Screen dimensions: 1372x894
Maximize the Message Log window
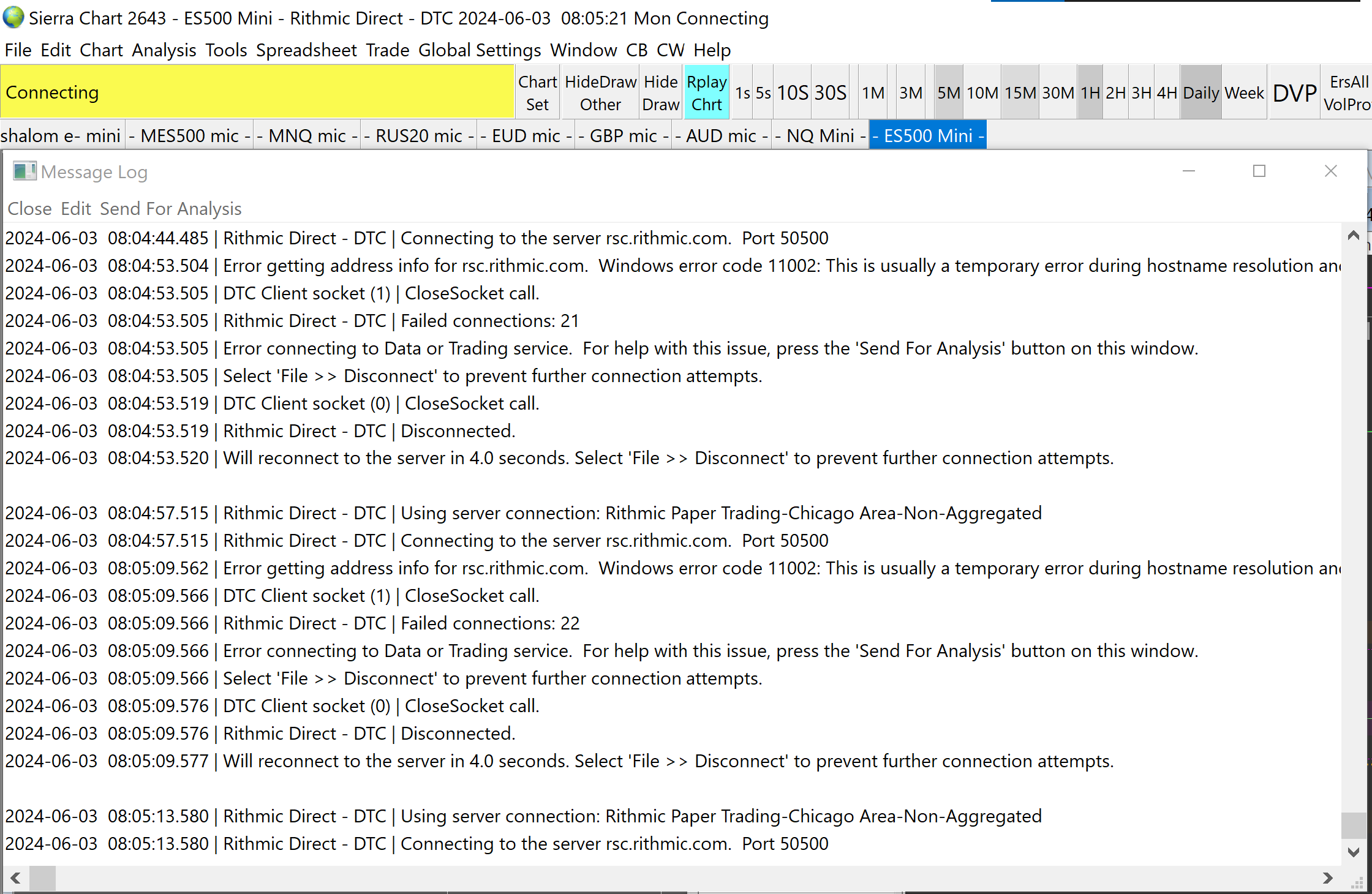(x=1259, y=171)
